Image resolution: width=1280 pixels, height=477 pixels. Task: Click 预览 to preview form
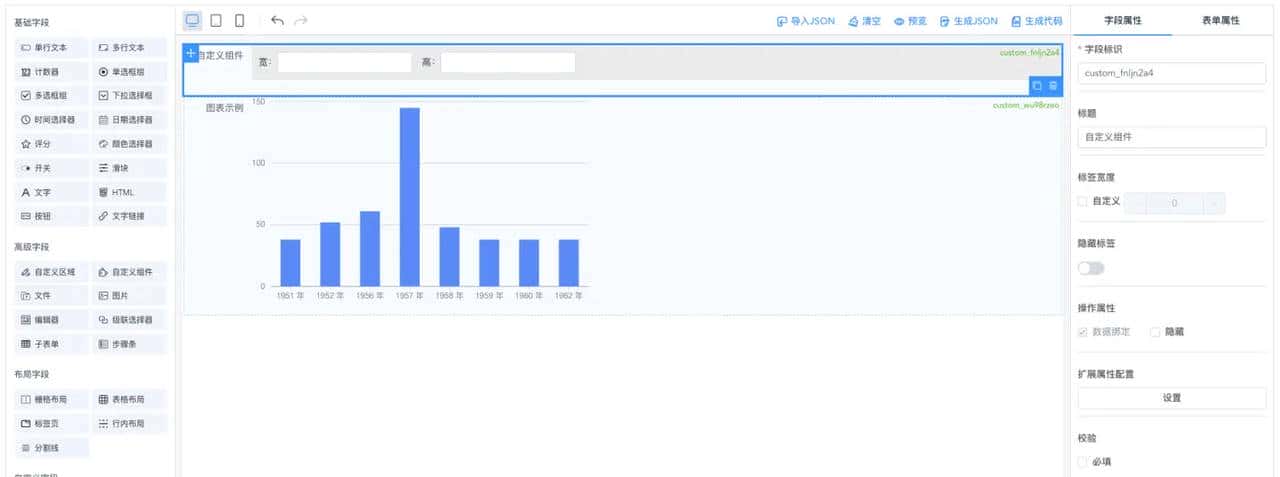(x=910, y=21)
